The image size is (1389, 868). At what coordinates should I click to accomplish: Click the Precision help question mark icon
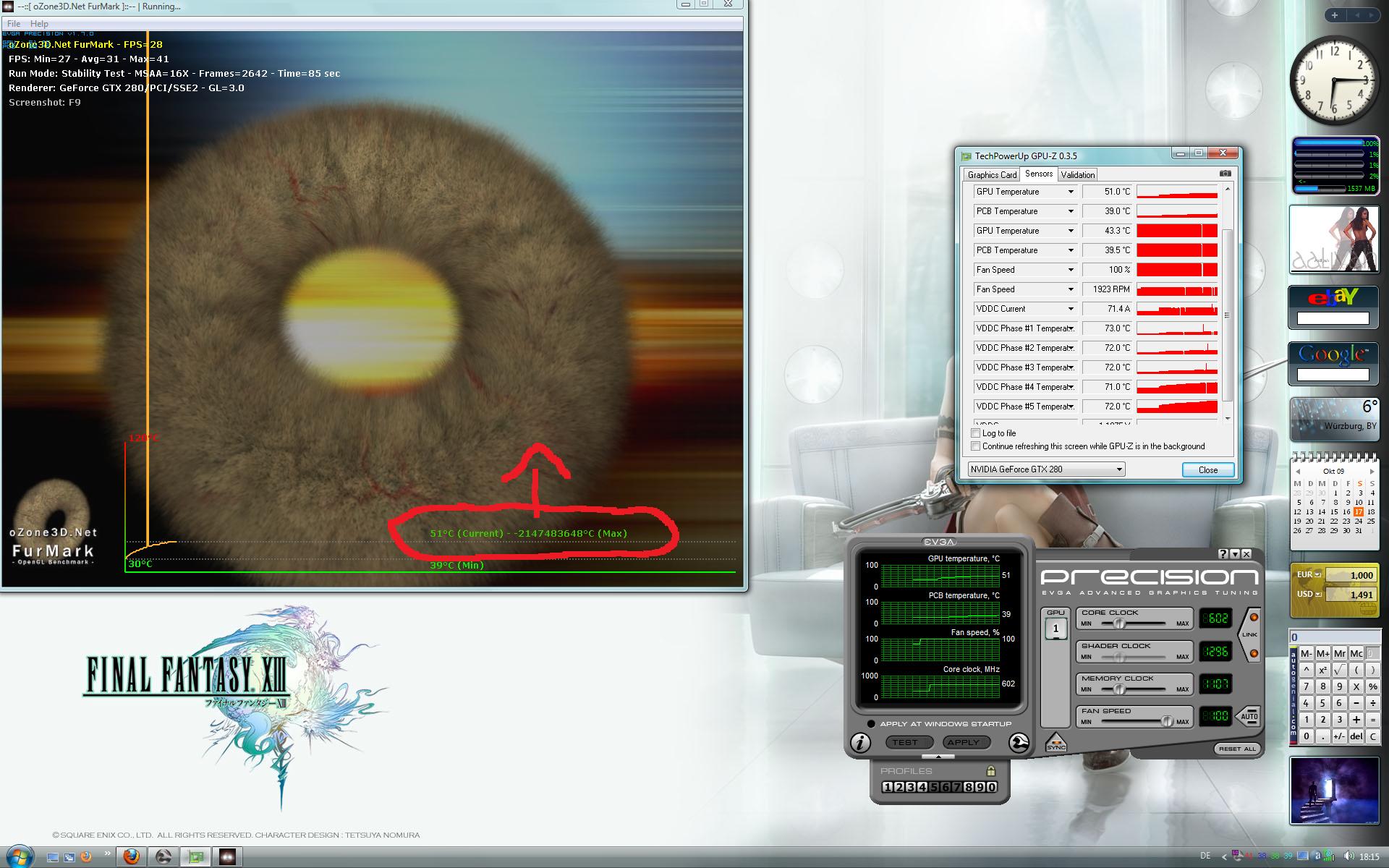1223,554
